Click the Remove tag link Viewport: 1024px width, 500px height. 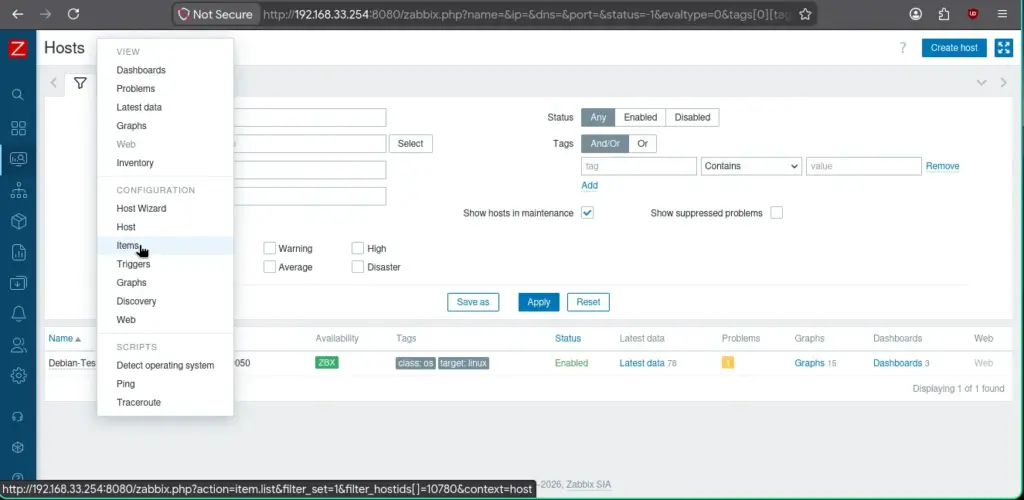click(x=942, y=166)
